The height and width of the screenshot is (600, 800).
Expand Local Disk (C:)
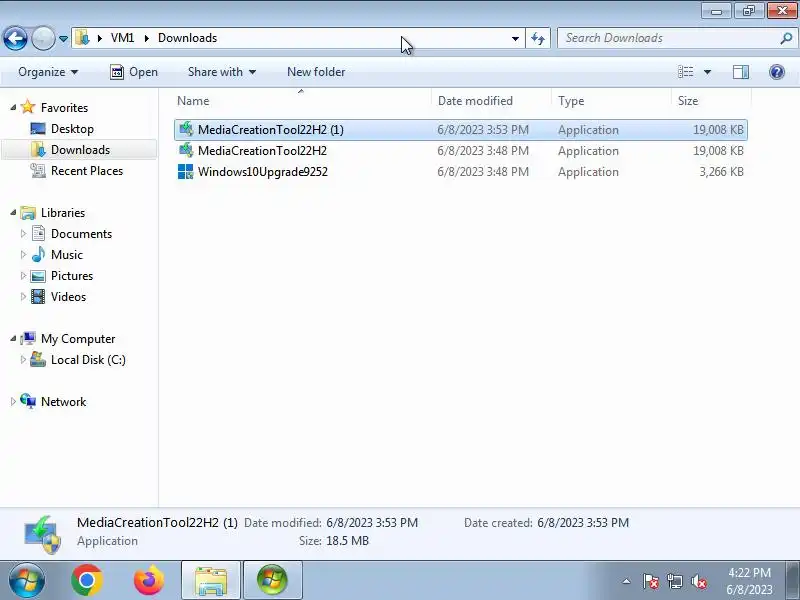coord(23,360)
